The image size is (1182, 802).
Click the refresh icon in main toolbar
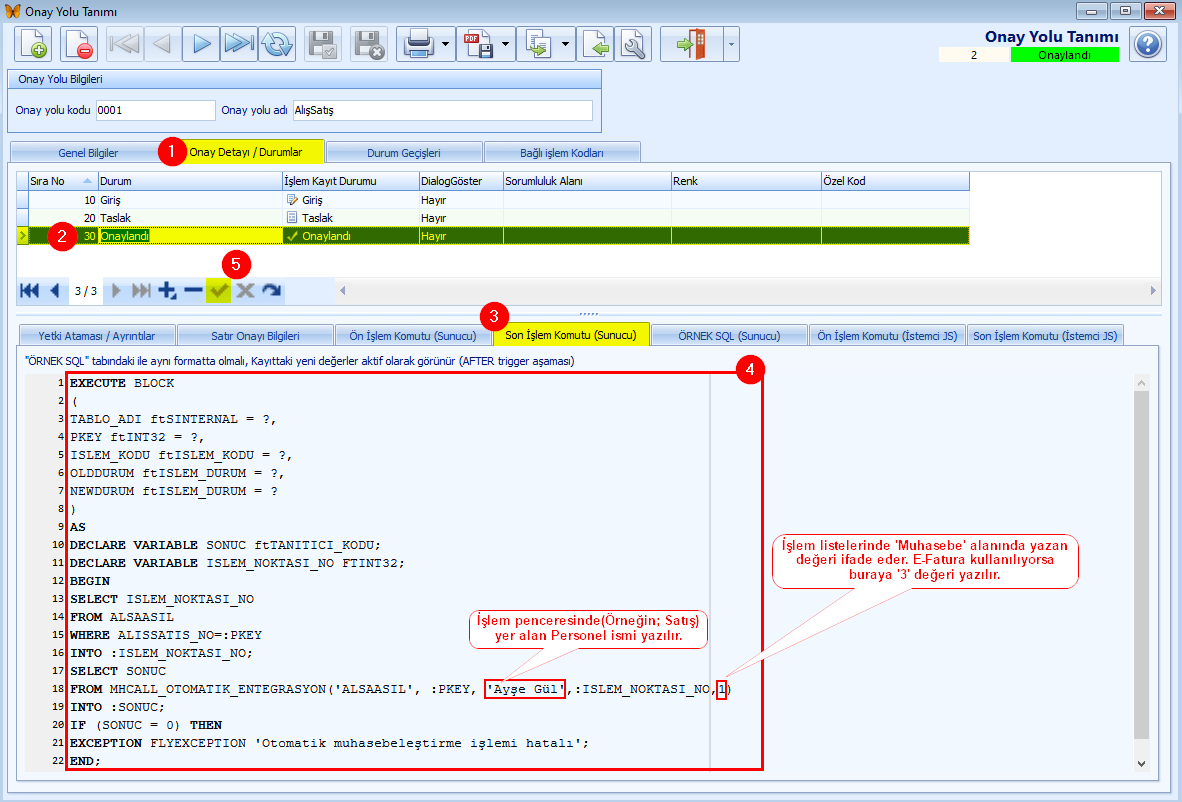[277, 44]
